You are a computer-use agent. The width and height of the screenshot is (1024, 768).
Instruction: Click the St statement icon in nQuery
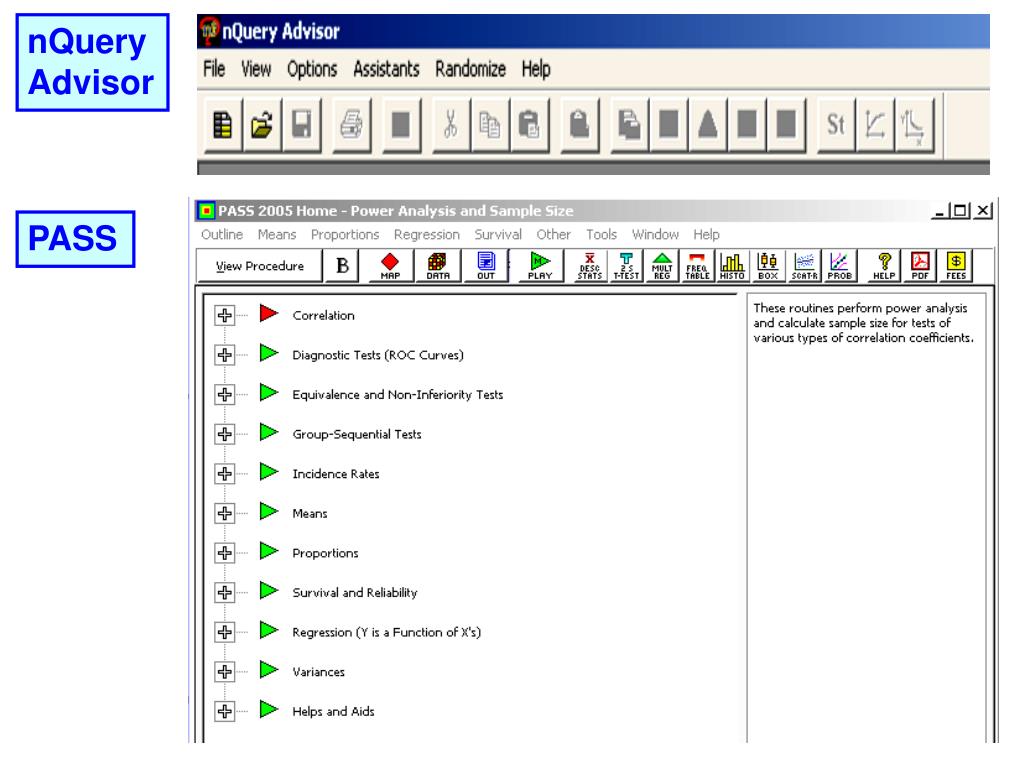point(835,124)
